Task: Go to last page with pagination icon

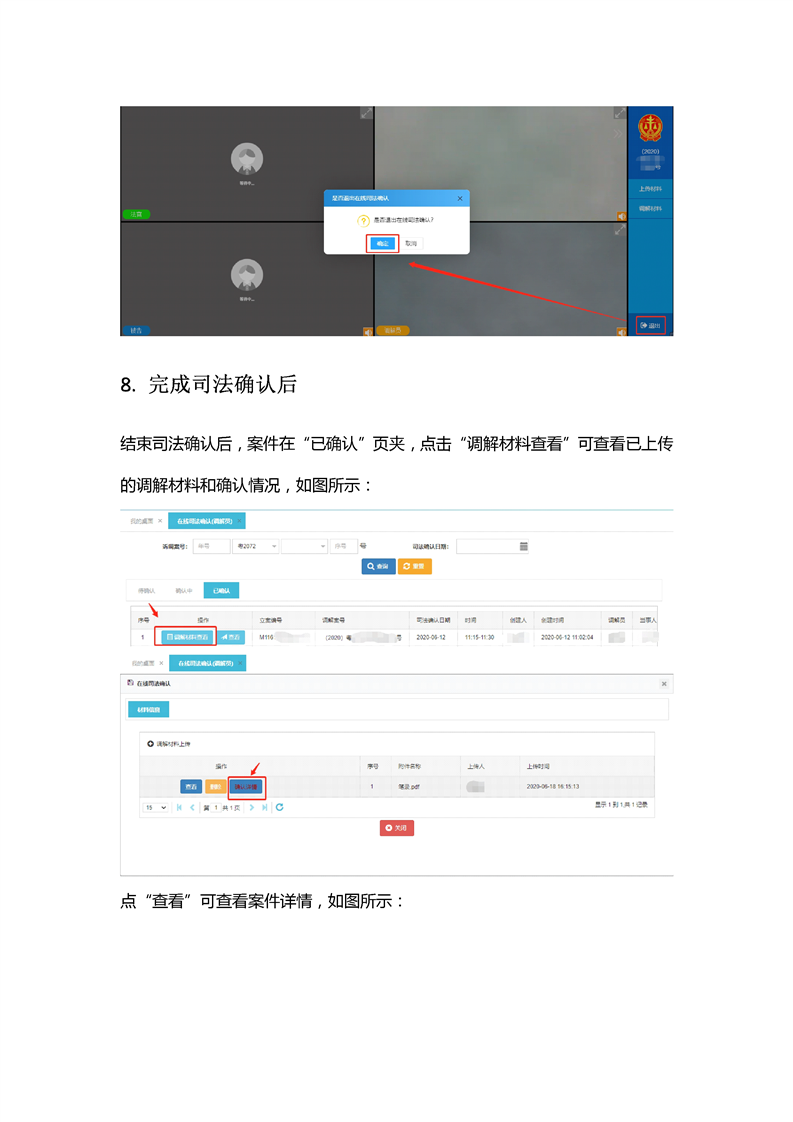Action: click(265, 808)
